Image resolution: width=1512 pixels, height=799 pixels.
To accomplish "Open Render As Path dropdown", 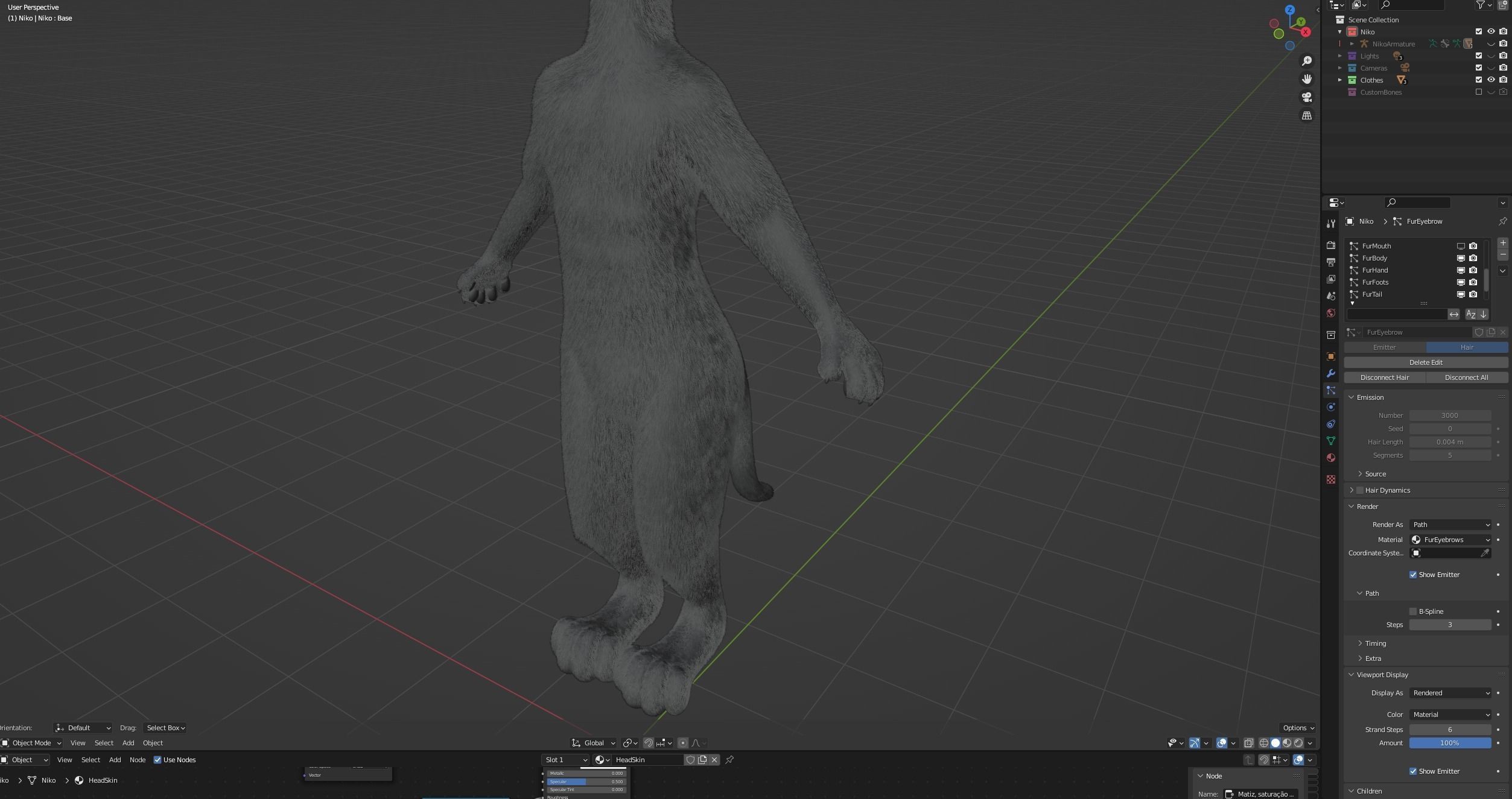I will pyautogui.click(x=1450, y=525).
